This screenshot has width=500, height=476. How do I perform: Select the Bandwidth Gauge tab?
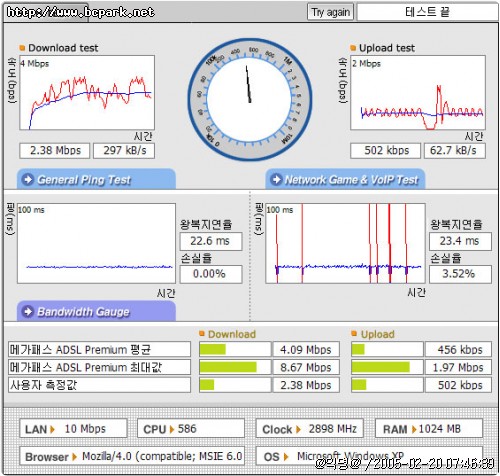96,311
